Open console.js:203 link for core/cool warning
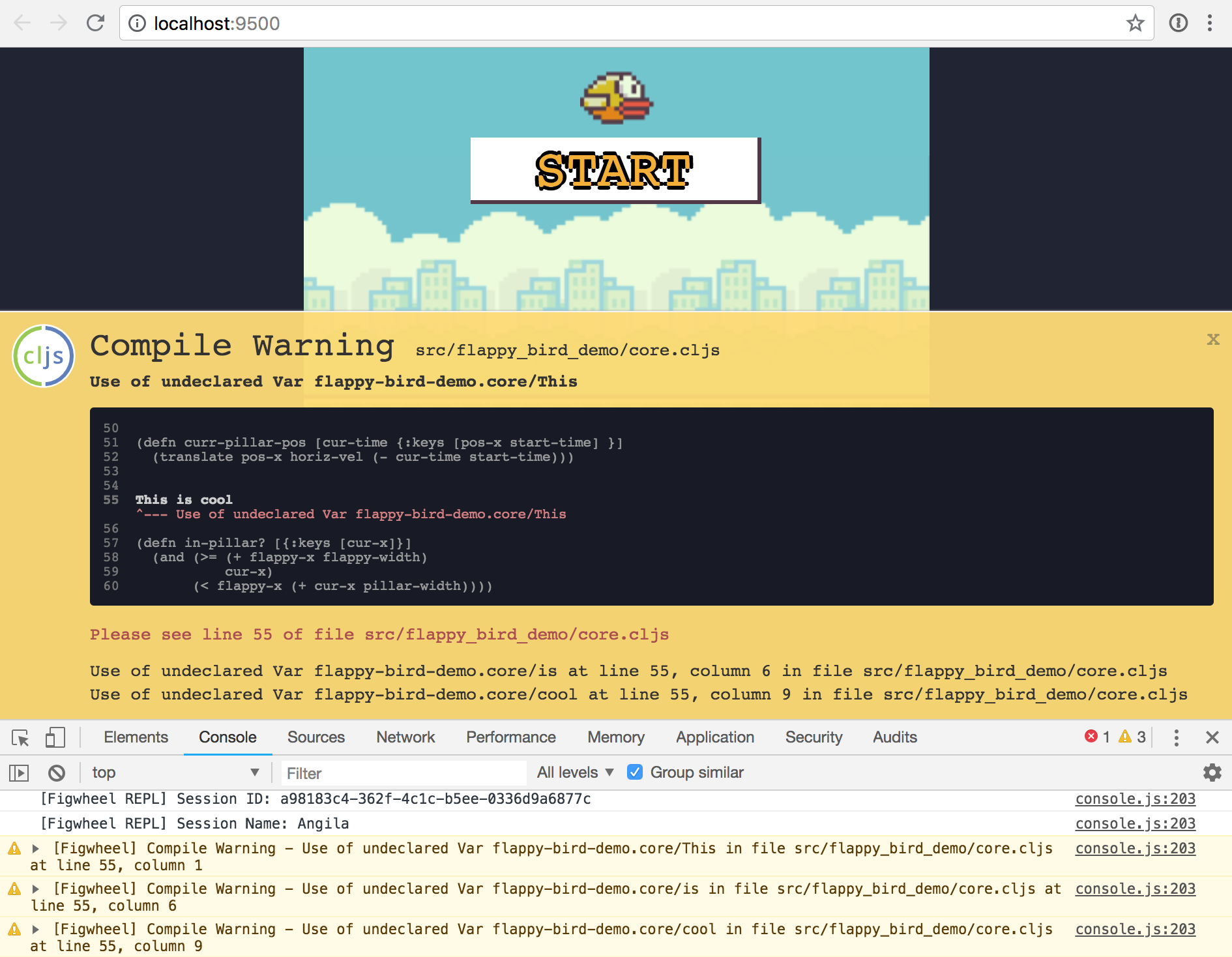The width and height of the screenshot is (1232, 957). pyautogui.click(x=1135, y=930)
